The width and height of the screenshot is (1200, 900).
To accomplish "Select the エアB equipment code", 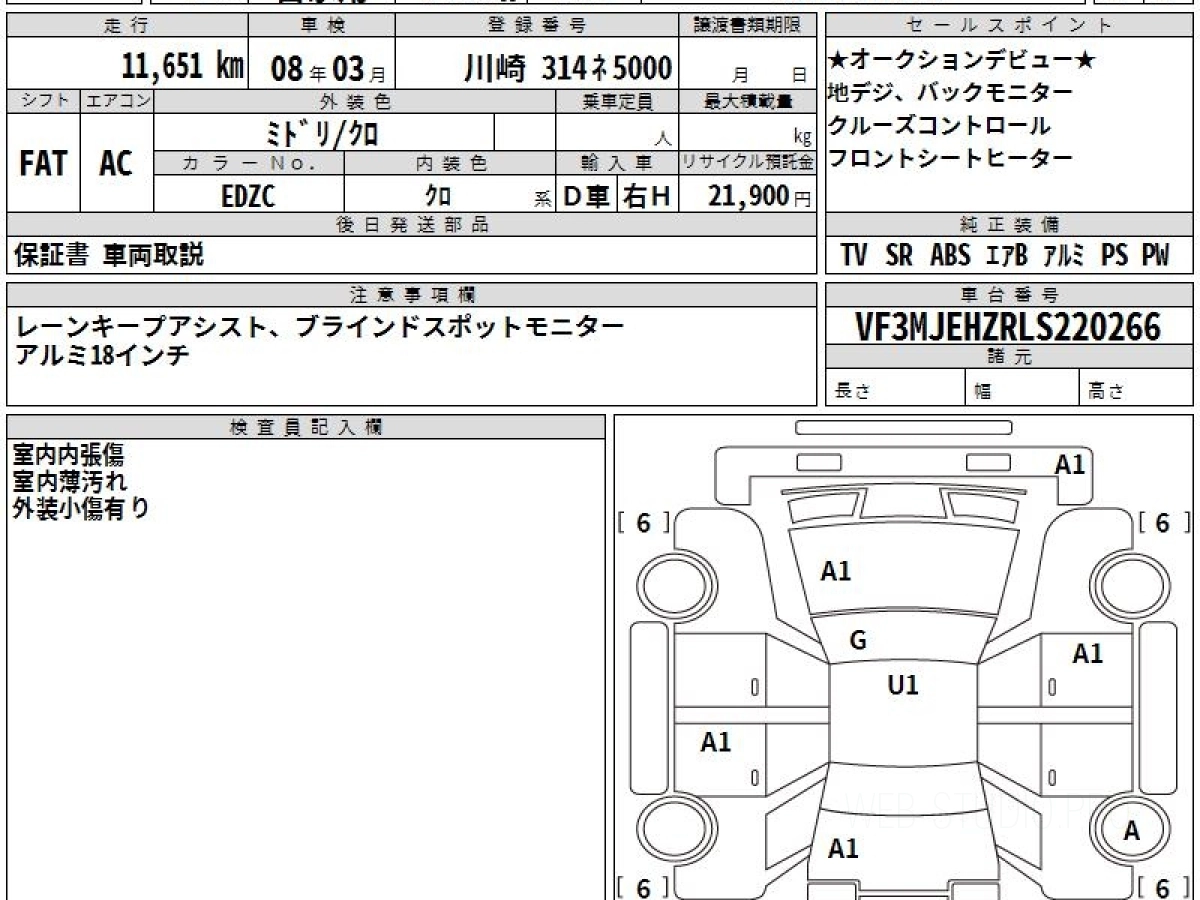I will point(1007,255).
